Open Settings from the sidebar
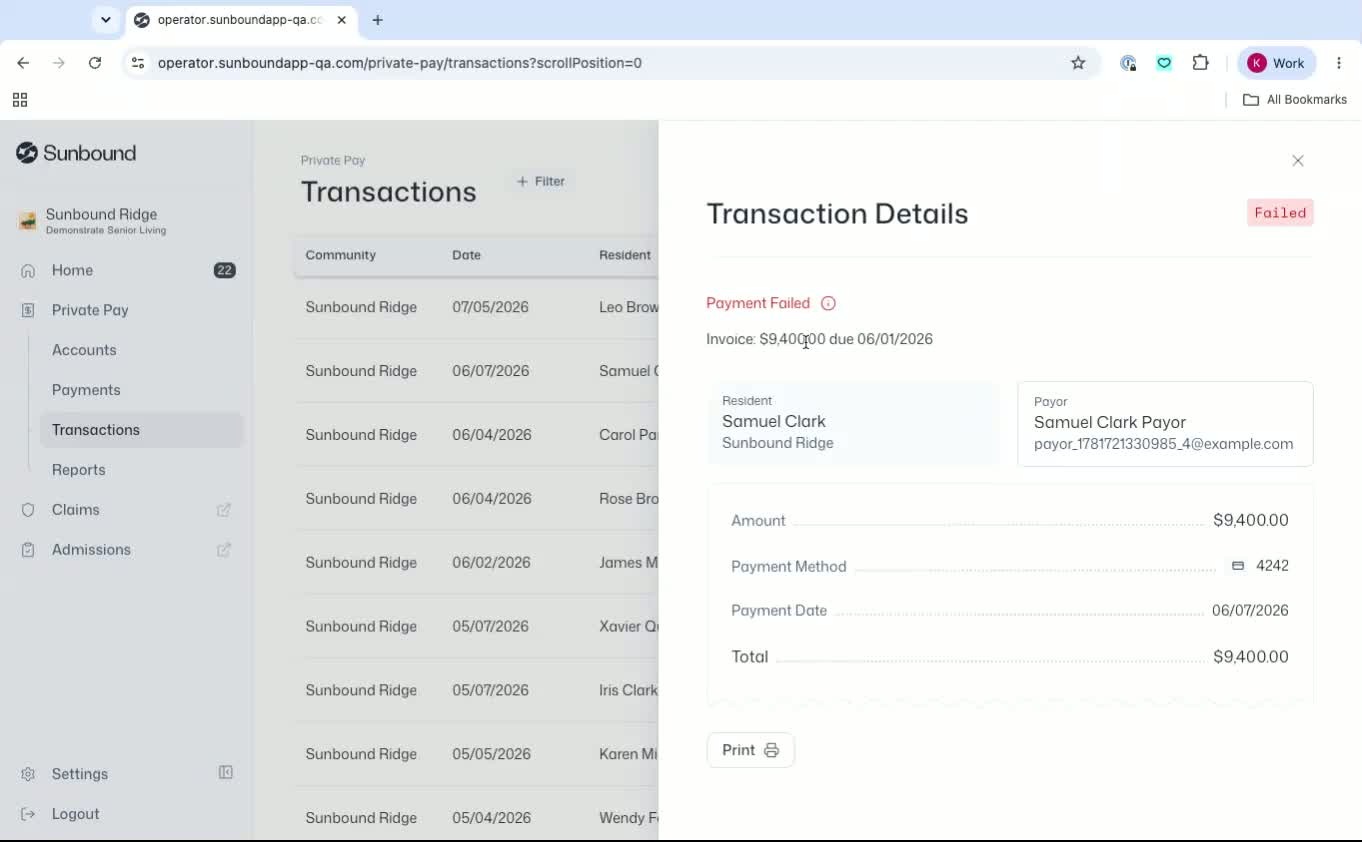This screenshot has height=842, width=1362. click(79, 774)
